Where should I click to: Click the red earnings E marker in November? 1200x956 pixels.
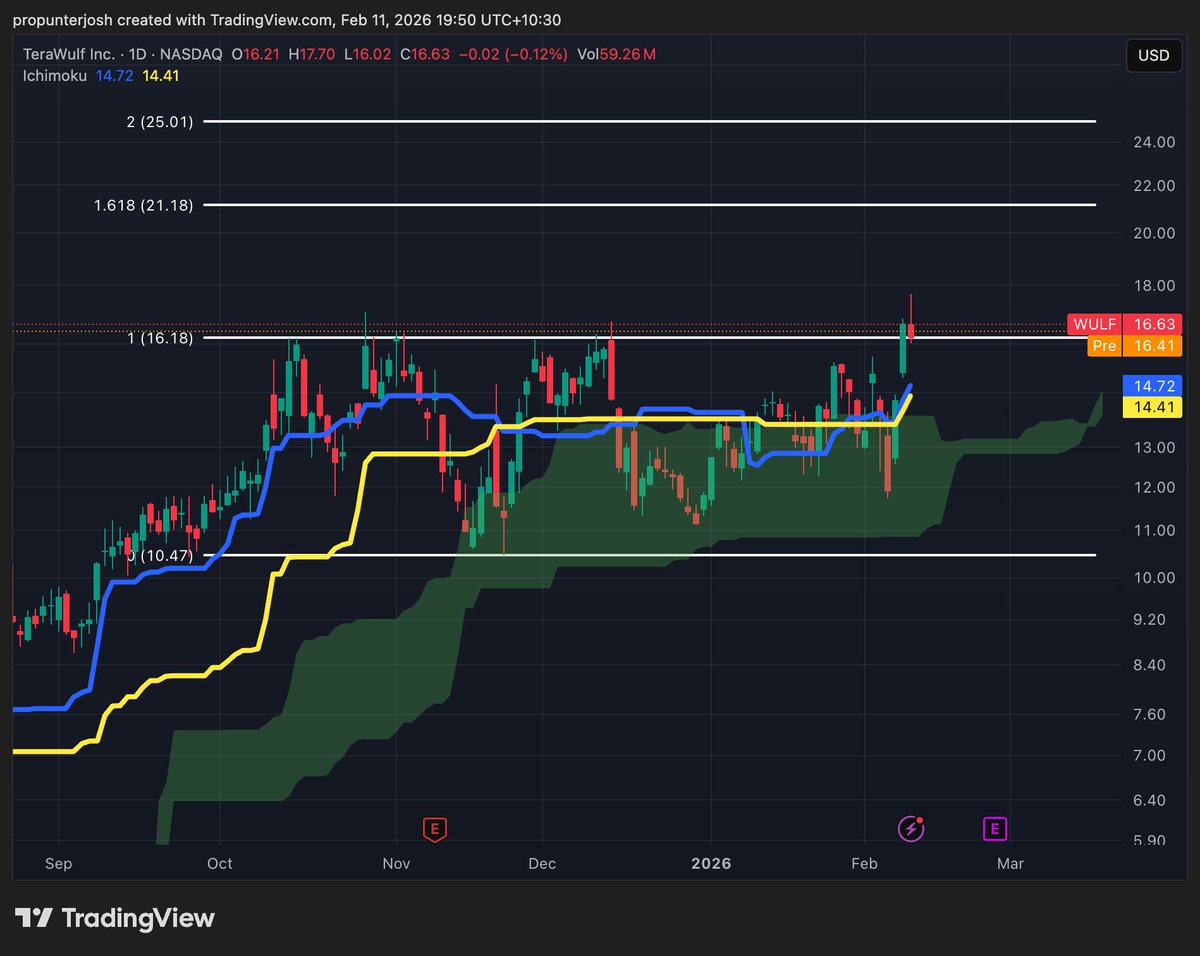[434, 828]
